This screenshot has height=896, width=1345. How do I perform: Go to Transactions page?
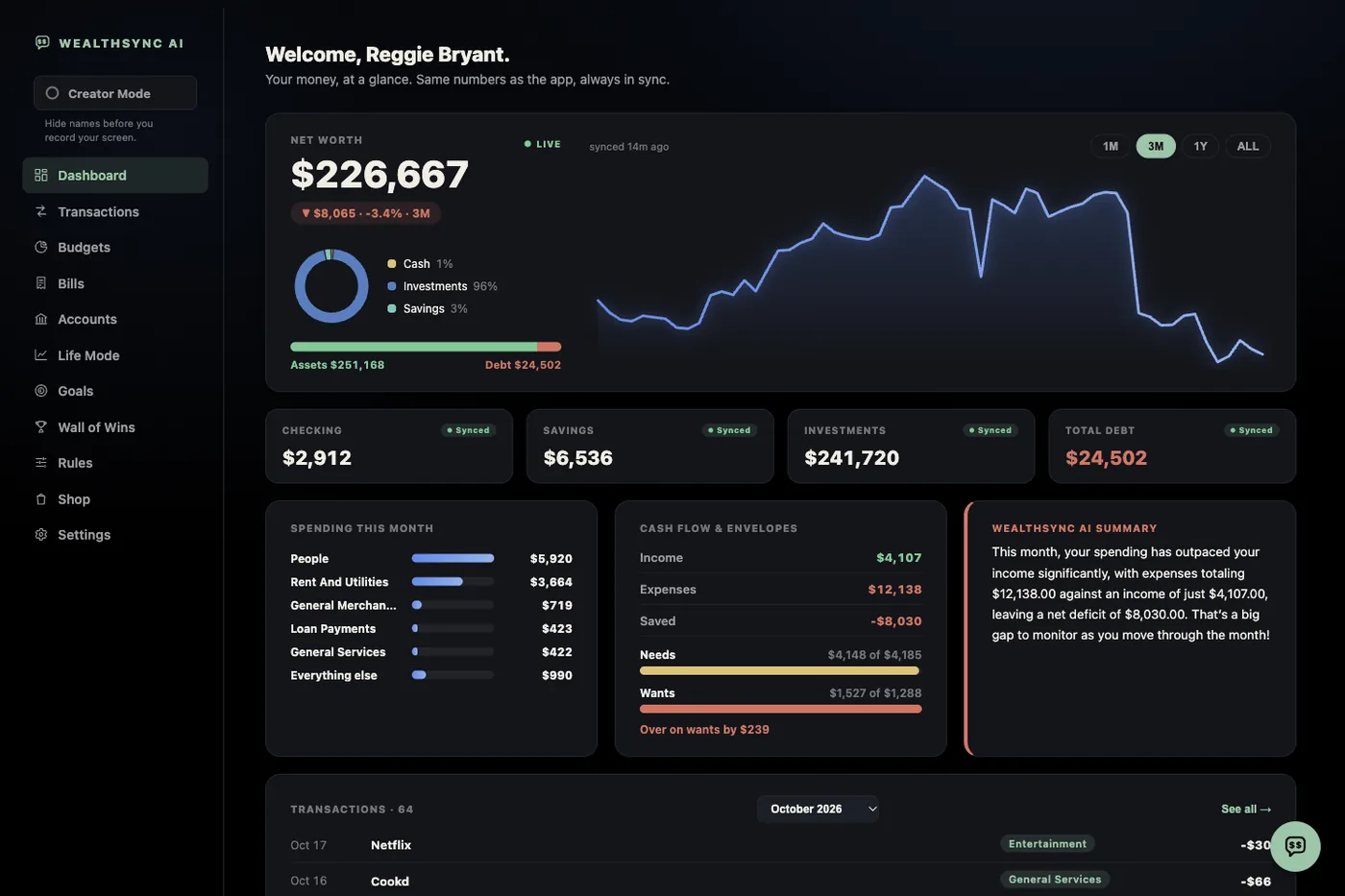pyautogui.click(x=115, y=211)
